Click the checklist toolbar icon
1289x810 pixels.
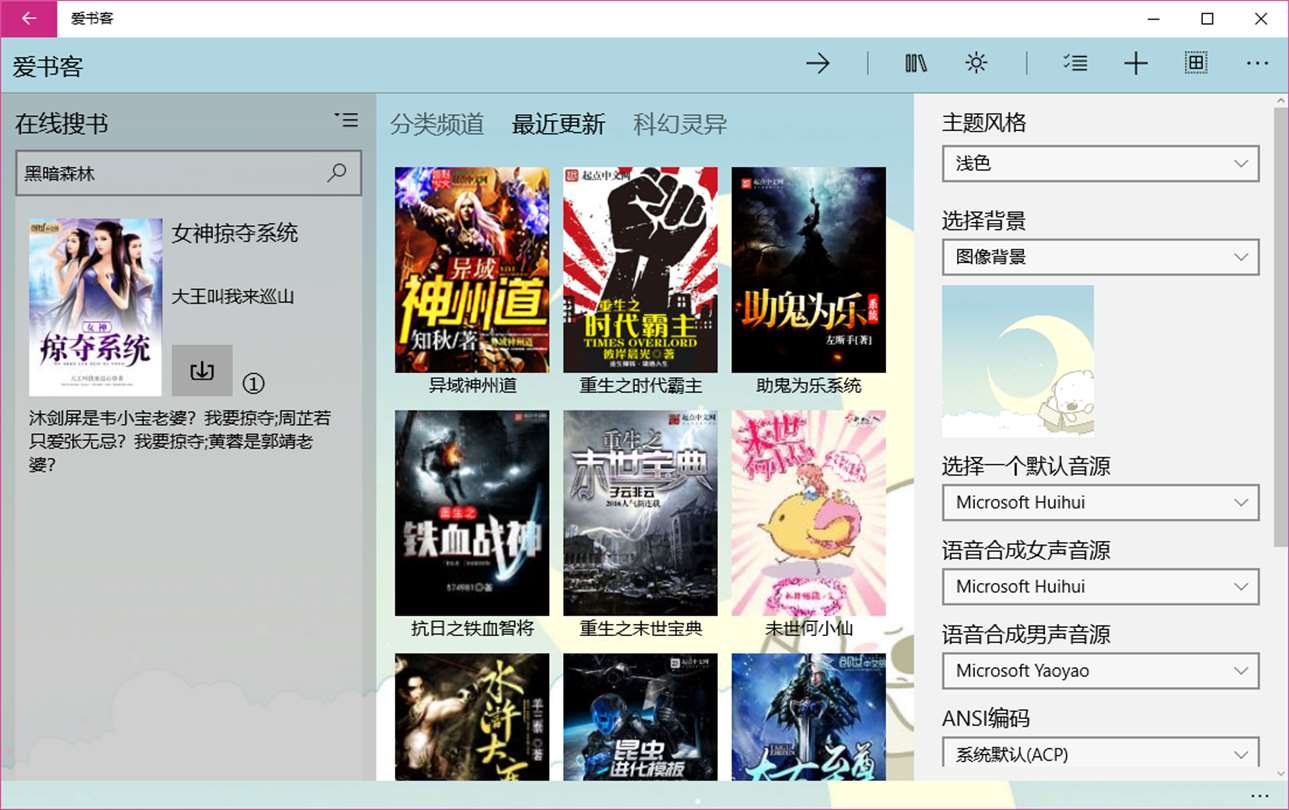click(1075, 64)
